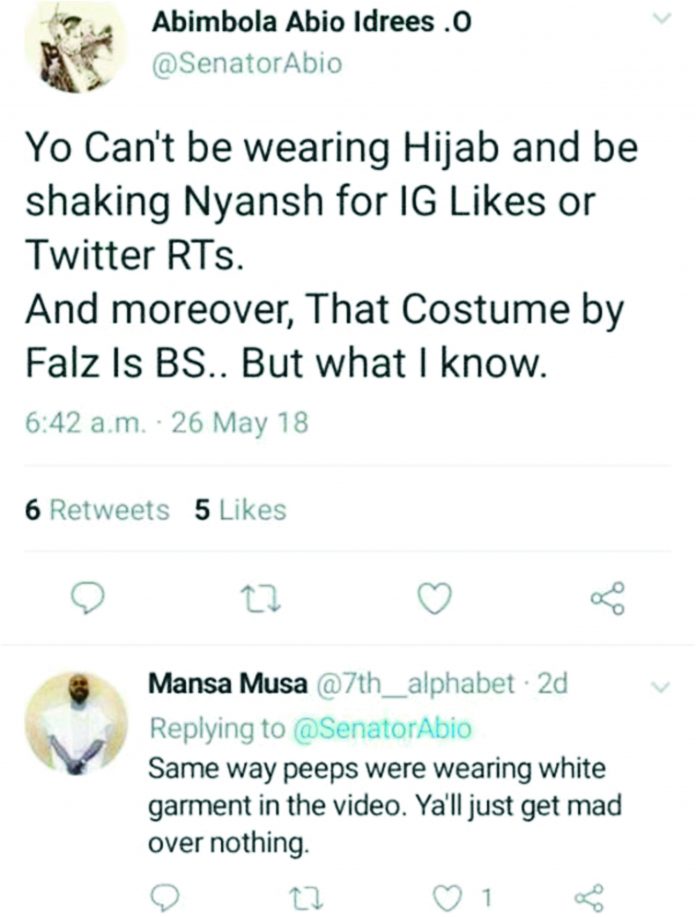
Task: Click Mansa Musa's profile picture
Action: click(77, 722)
